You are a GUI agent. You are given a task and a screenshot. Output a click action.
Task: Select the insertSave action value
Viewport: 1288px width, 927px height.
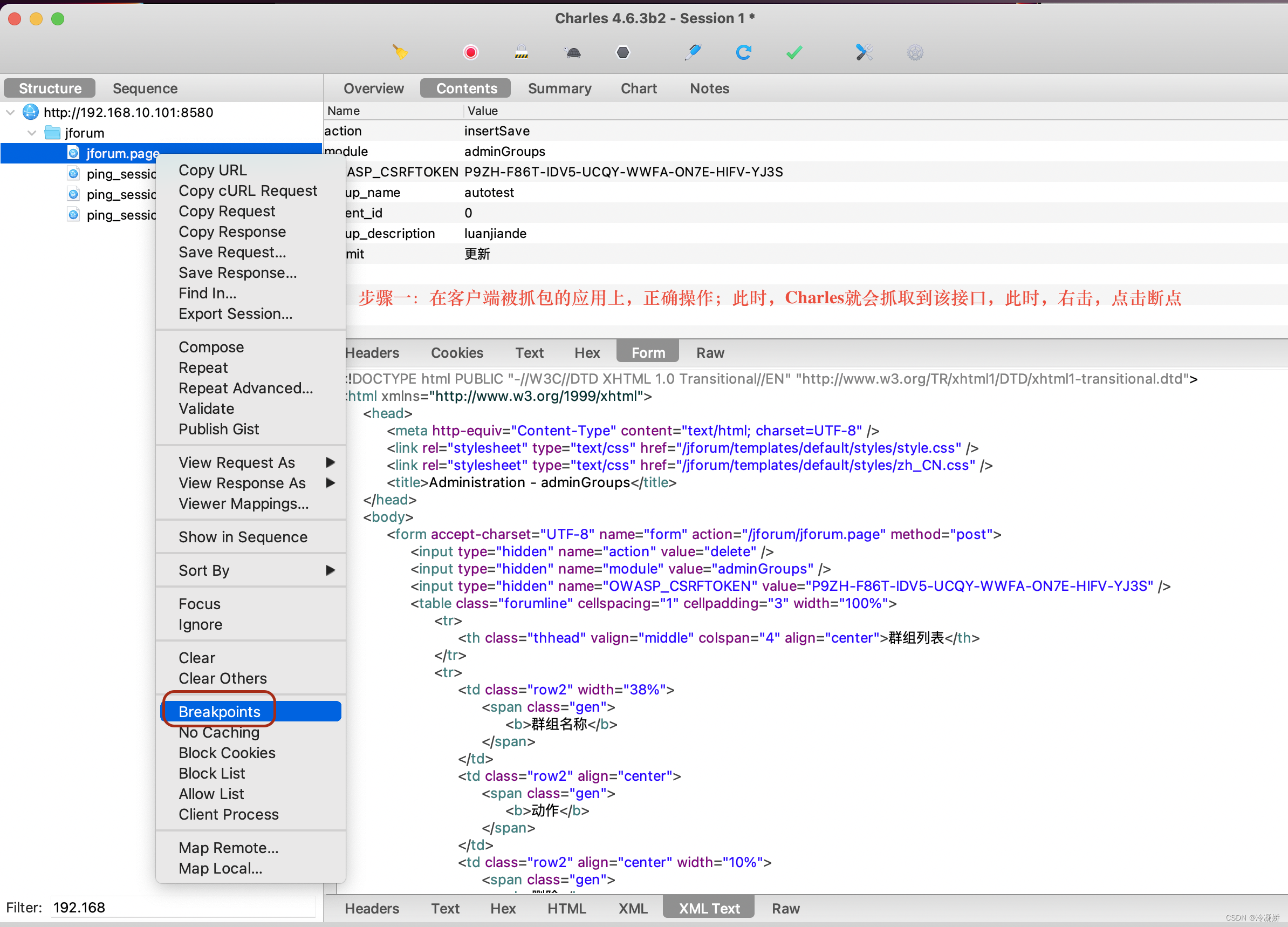click(497, 131)
